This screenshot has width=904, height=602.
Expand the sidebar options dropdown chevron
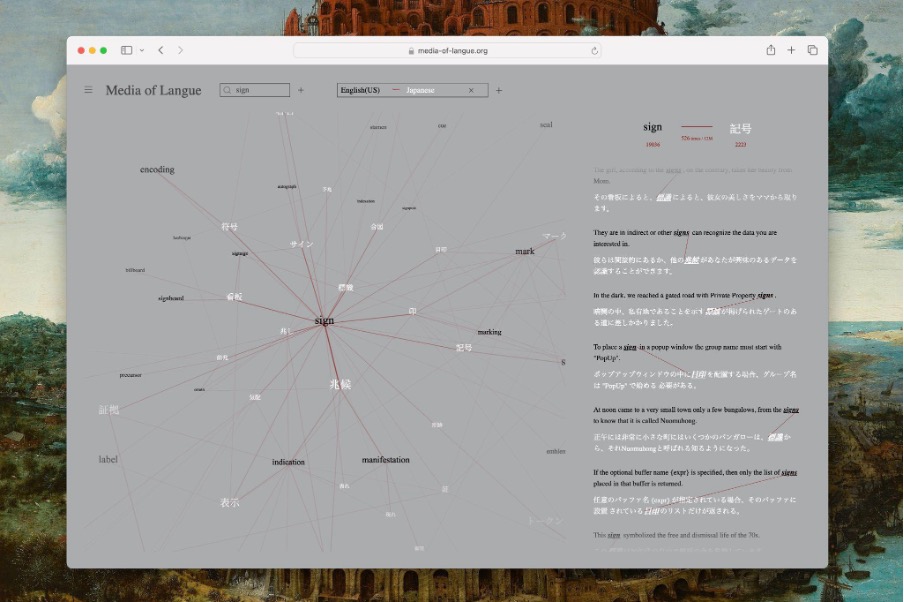(142, 50)
